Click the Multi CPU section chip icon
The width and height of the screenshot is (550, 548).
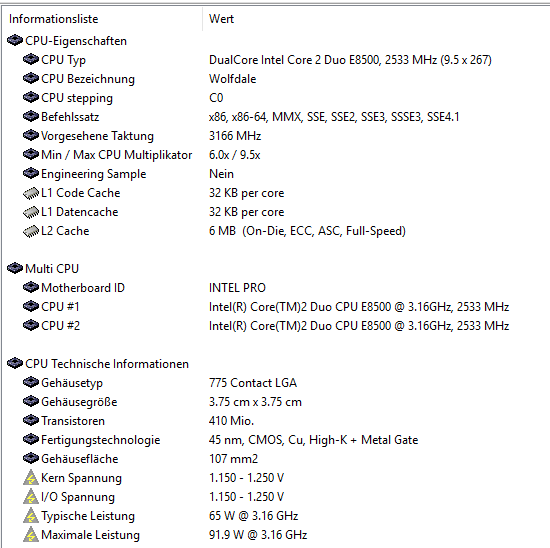[x=15, y=268]
